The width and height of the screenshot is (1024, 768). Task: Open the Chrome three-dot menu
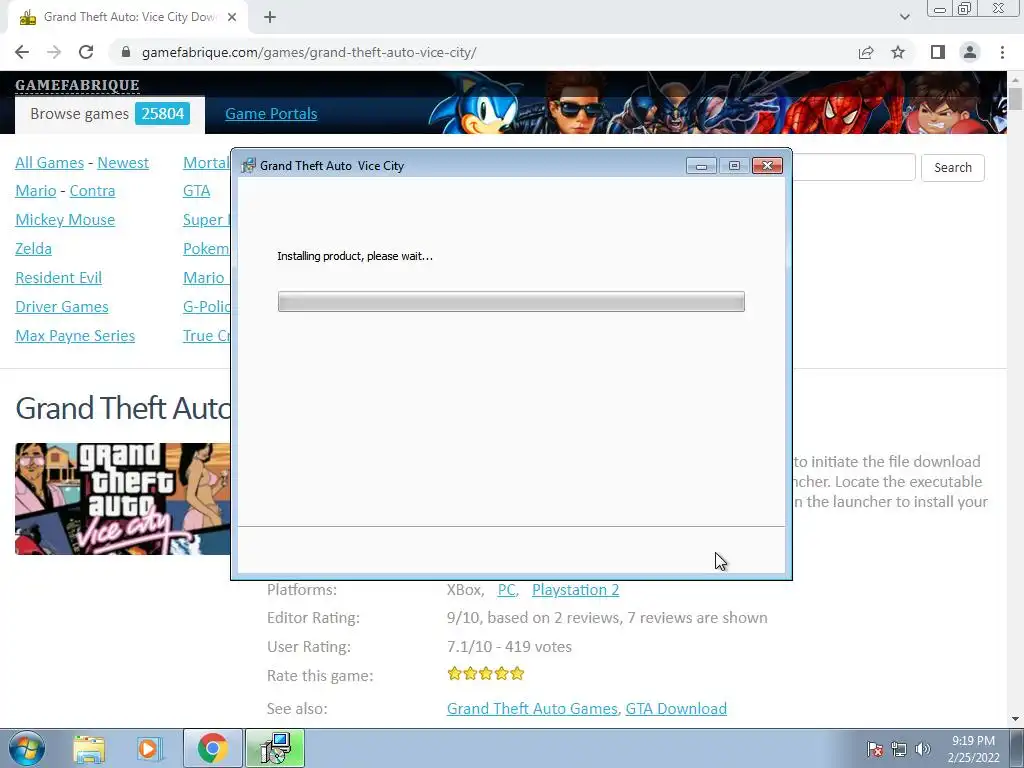click(x=1002, y=52)
